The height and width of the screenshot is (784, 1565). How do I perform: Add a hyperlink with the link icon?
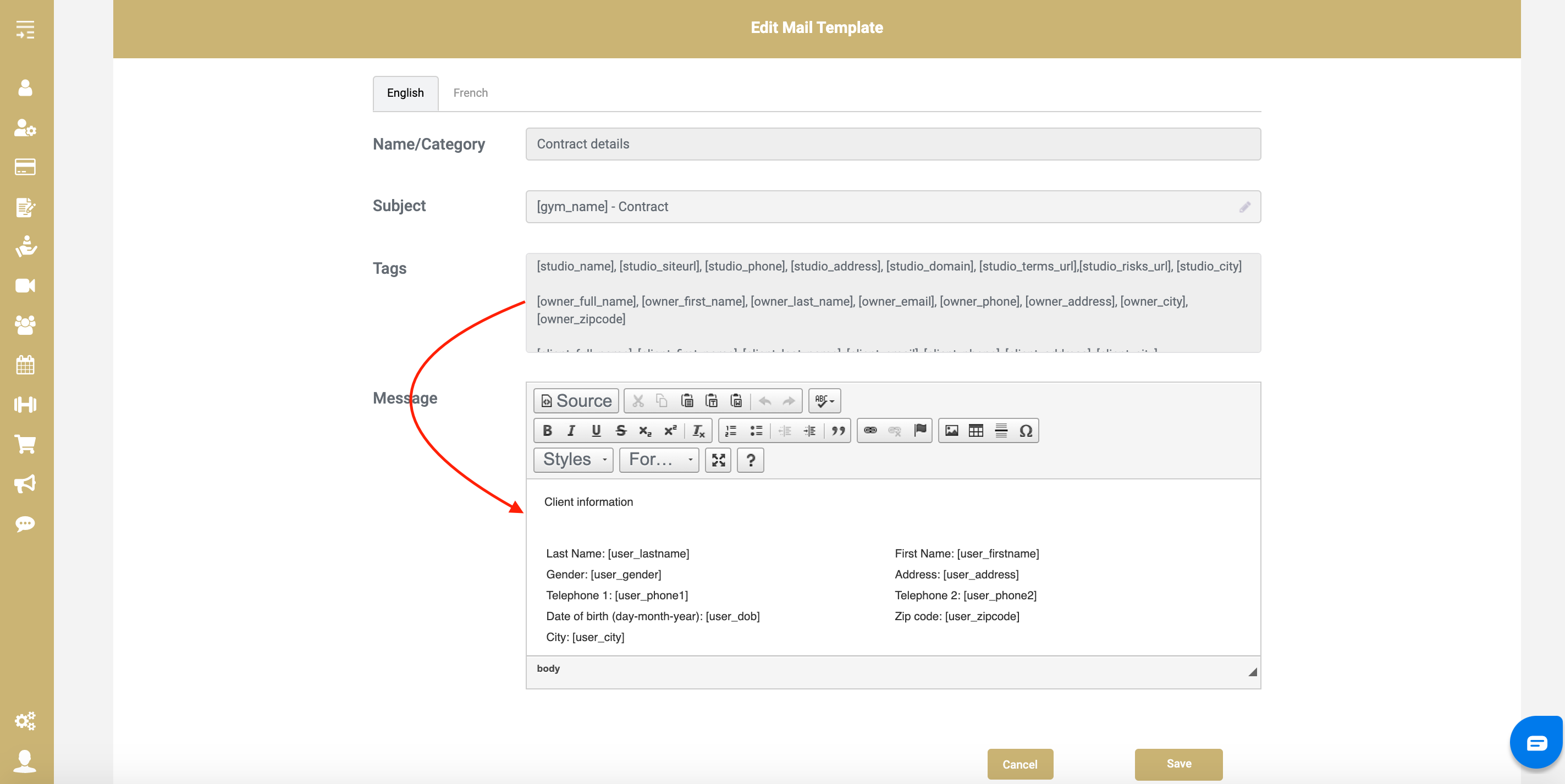point(870,430)
